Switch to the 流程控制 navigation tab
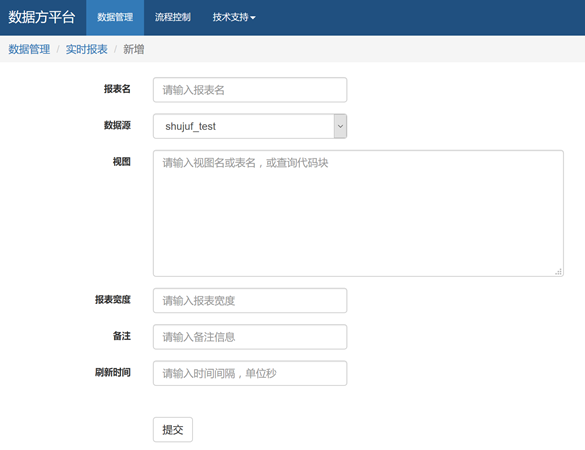The width and height of the screenshot is (585, 450). coord(173,18)
